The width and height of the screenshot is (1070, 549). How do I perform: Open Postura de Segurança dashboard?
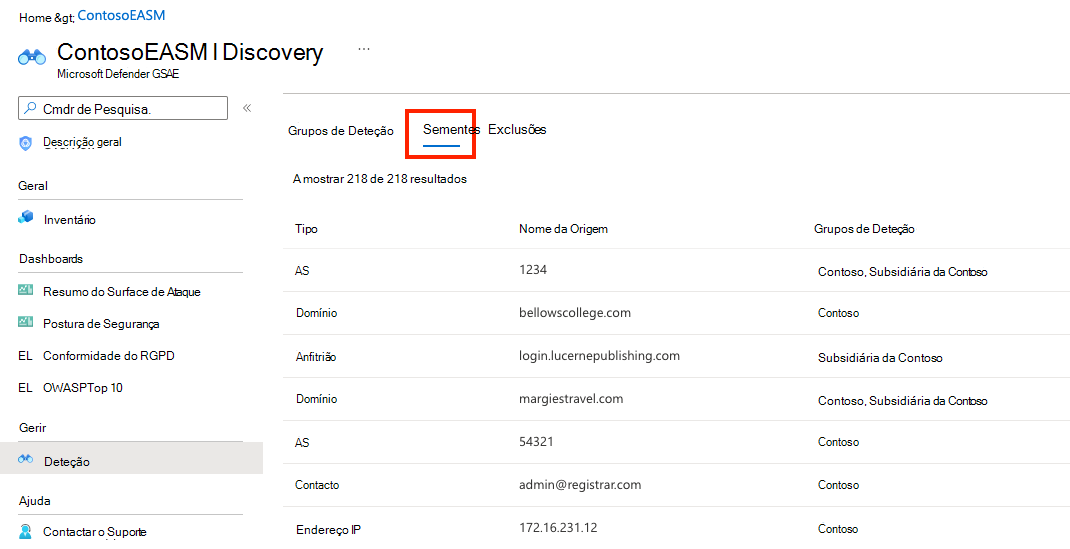[101, 324]
